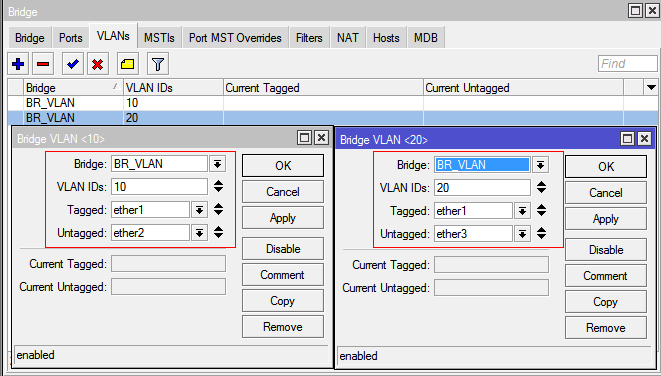
Task: Switch to the Bridge tab
Action: [x=30, y=38]
